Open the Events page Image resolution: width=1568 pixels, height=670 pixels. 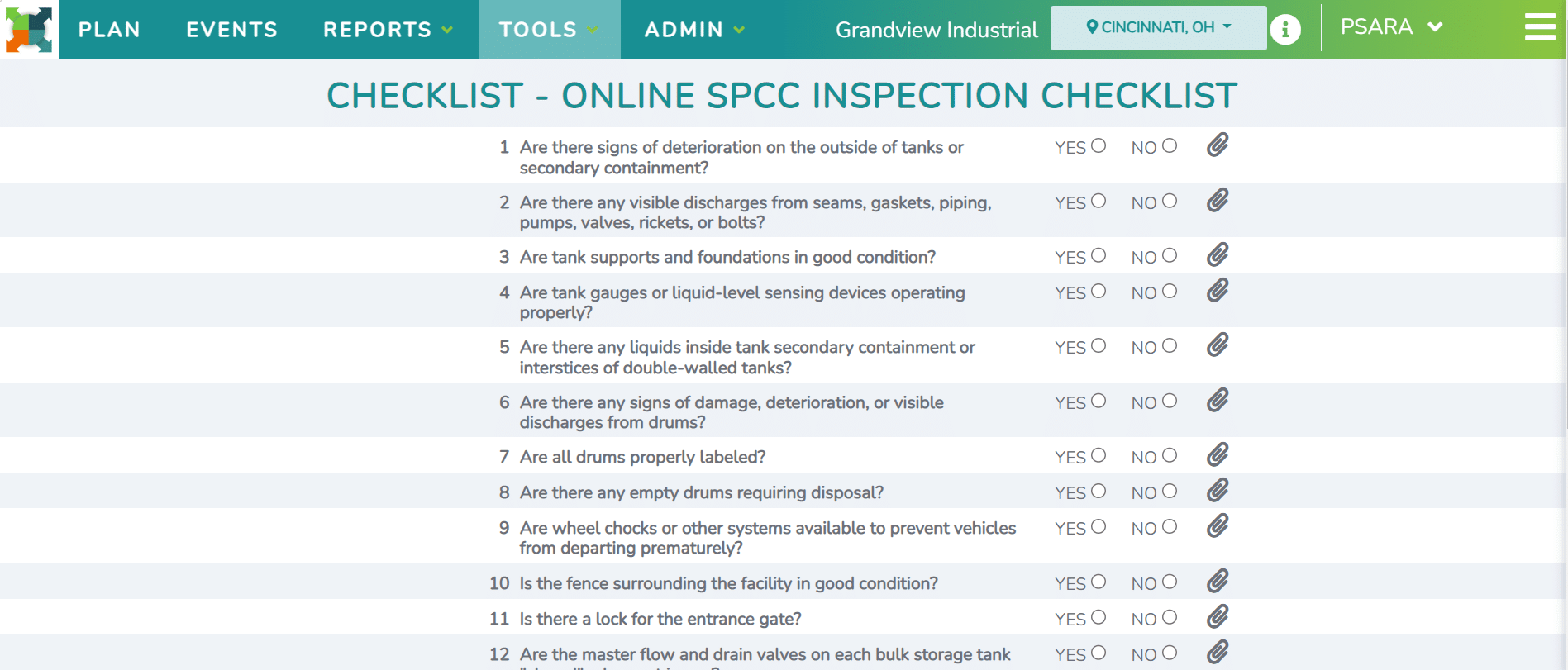click(231, 30)
